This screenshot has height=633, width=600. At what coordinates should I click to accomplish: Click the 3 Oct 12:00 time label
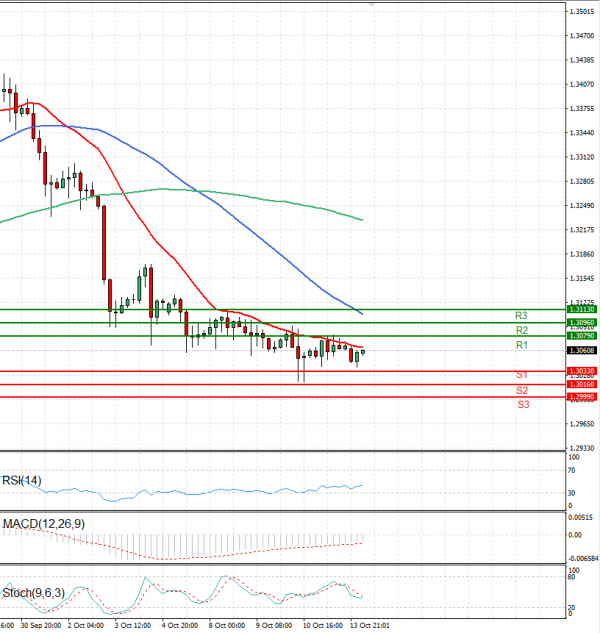click(x=133, y=625)
